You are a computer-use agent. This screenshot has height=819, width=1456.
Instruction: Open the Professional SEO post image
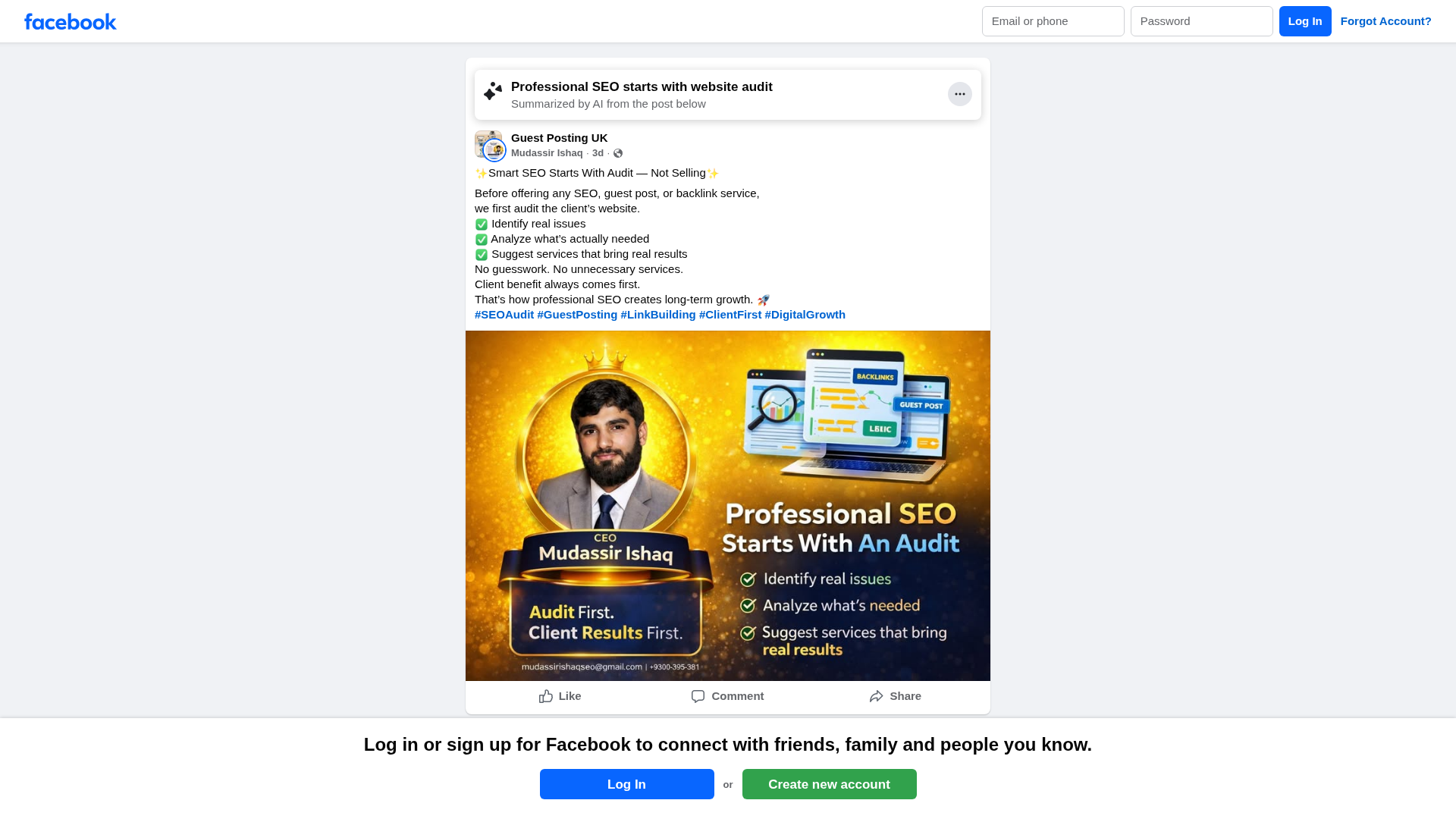(728, 506)
